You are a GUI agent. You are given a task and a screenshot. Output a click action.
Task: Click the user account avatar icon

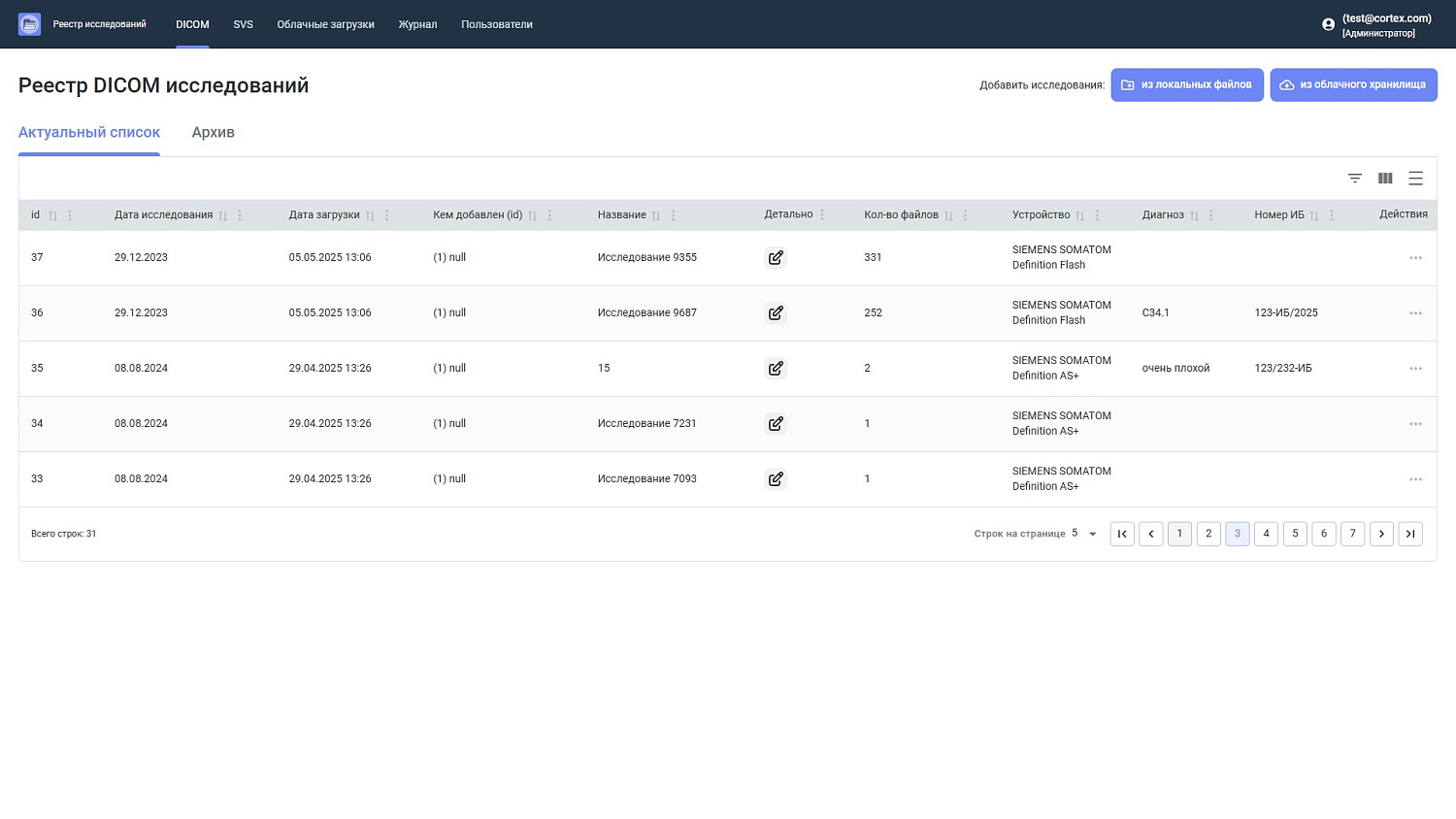point(1328,24)
